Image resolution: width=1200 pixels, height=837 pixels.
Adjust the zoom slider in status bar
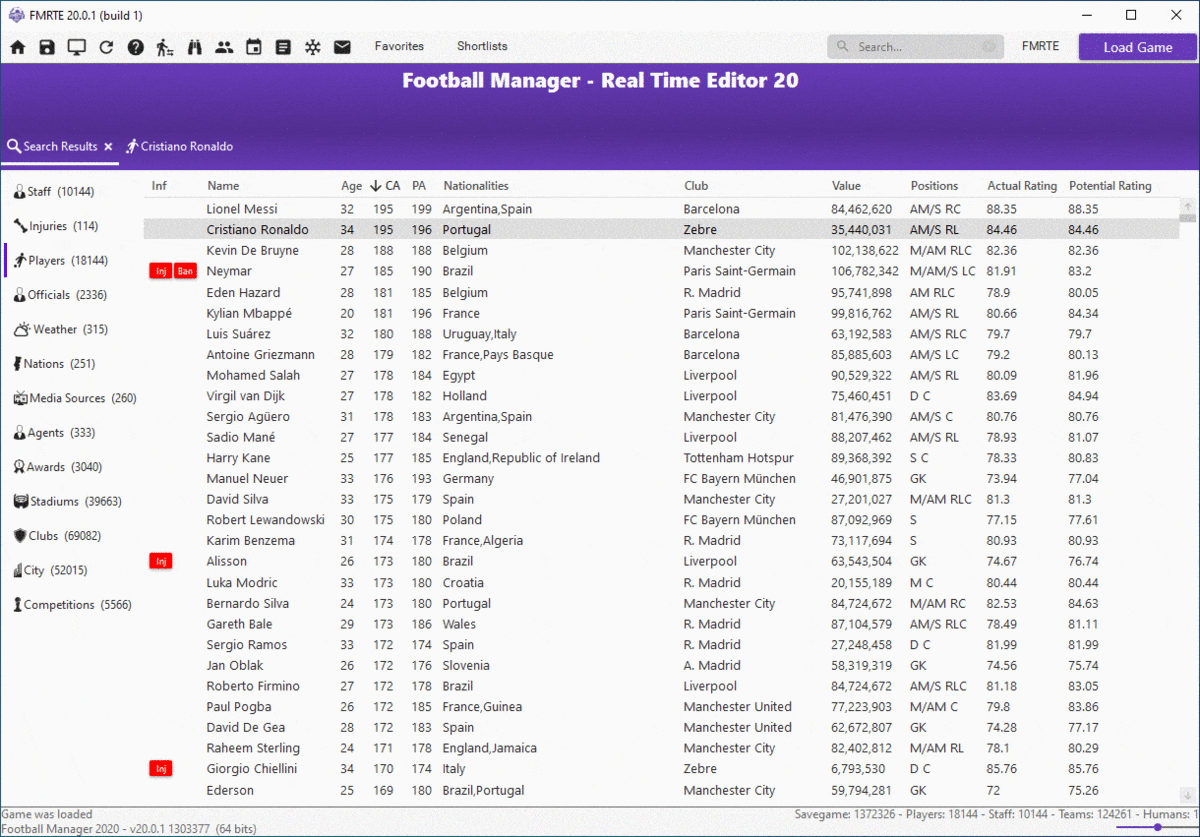point(1157,827)
